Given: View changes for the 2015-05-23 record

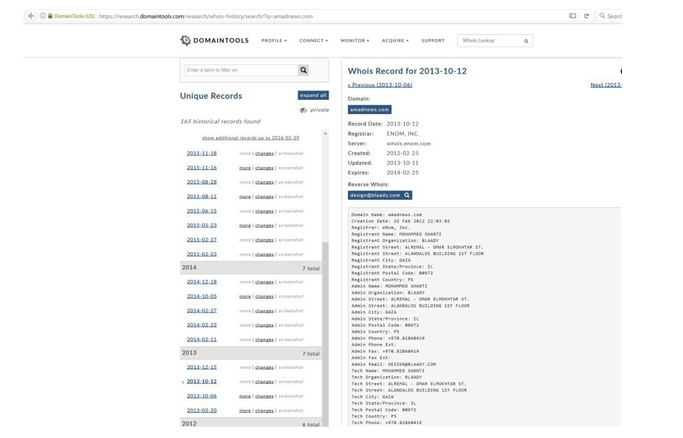Looking at the screenshot, I should click(x=264, y=226).
